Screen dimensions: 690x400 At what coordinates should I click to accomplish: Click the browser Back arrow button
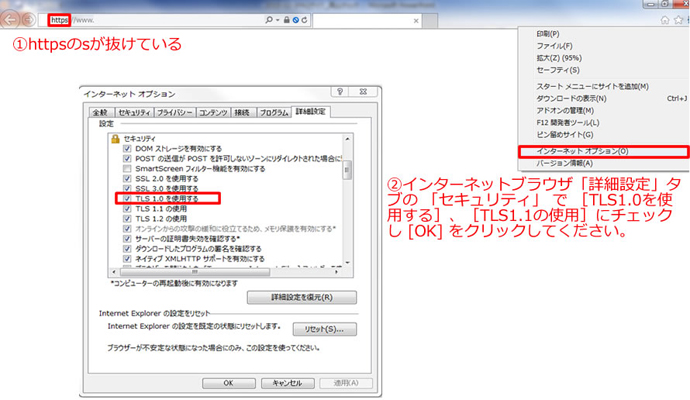[x=10, y=19]
